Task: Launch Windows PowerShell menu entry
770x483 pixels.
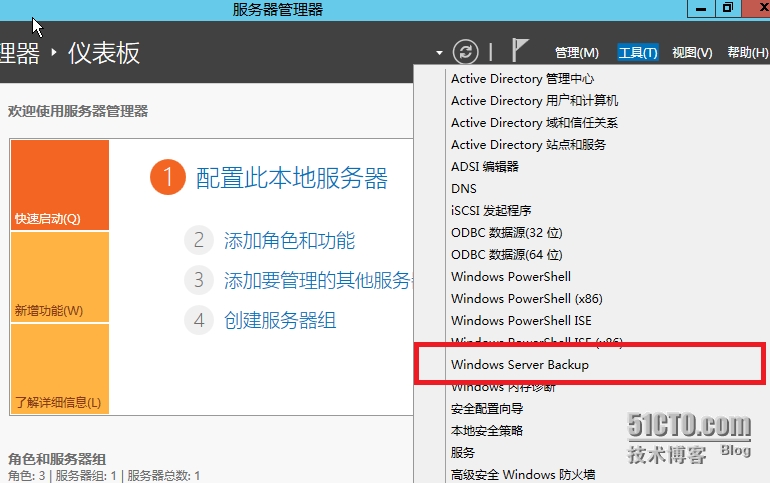Action: click(511, 276)
